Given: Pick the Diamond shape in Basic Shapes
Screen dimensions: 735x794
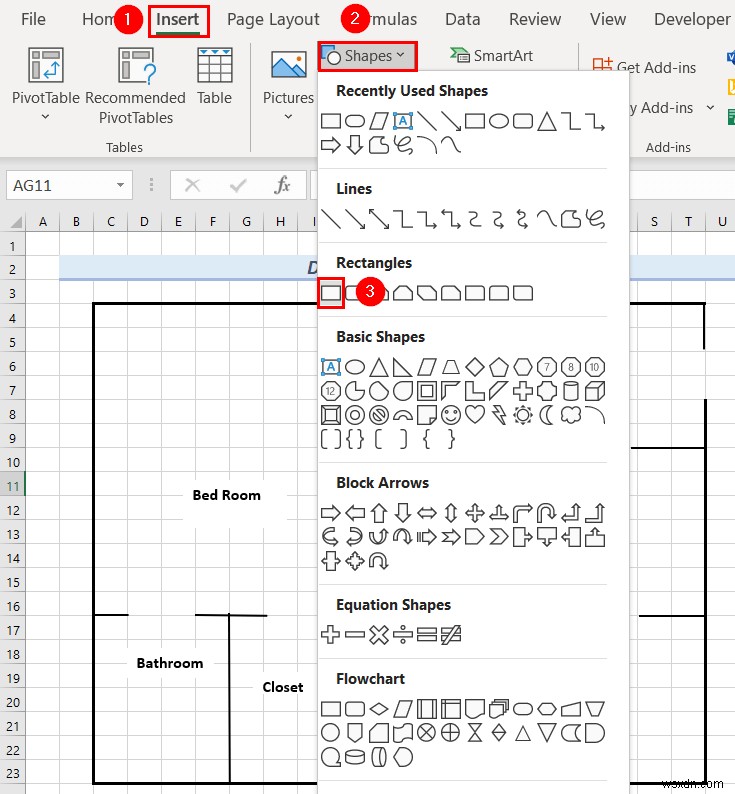Looking at the screenshot, I should pos(475,367).
